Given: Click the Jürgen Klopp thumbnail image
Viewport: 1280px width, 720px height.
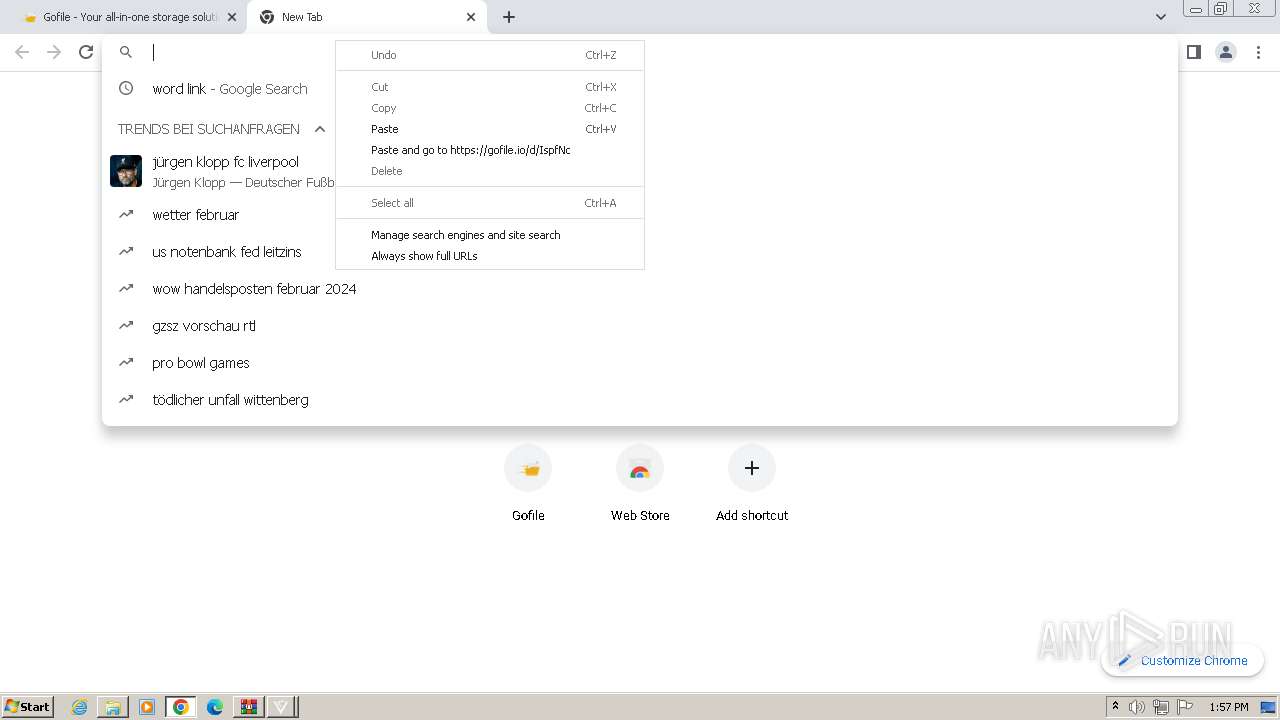Looking at the screenshot, I should [126, 171].
